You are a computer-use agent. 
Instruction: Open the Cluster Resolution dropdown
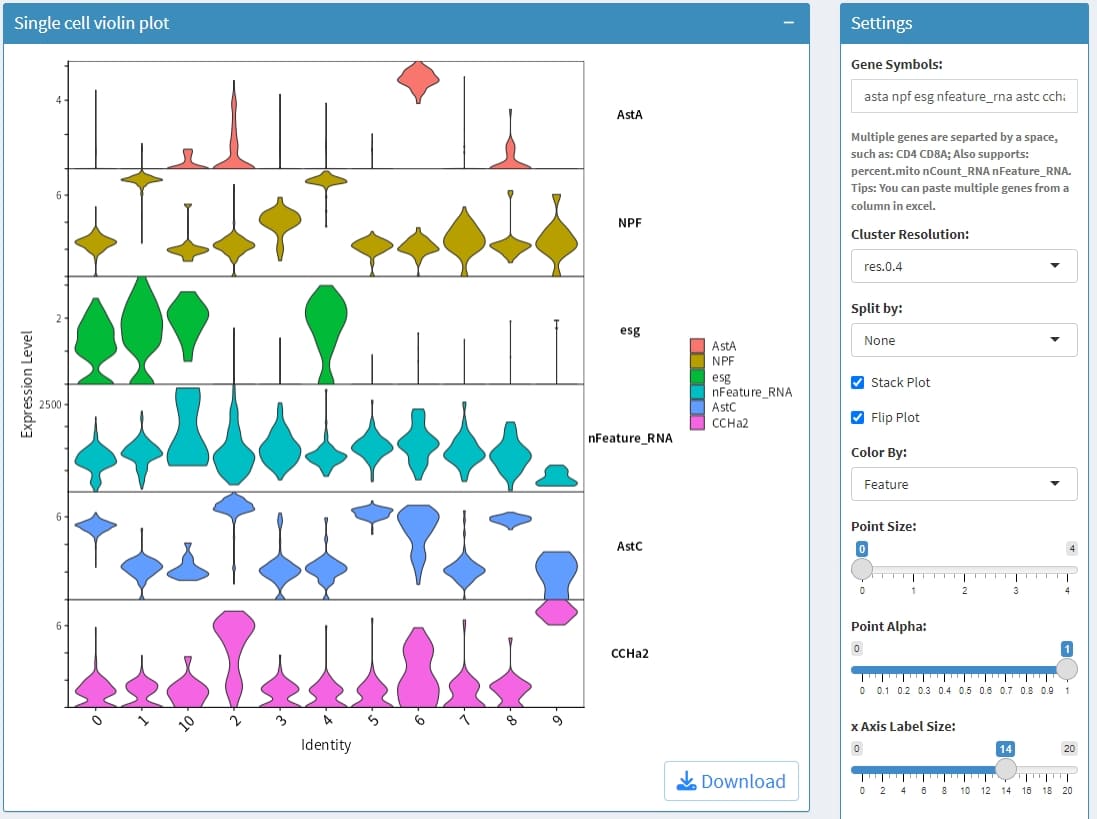[963, 266]
